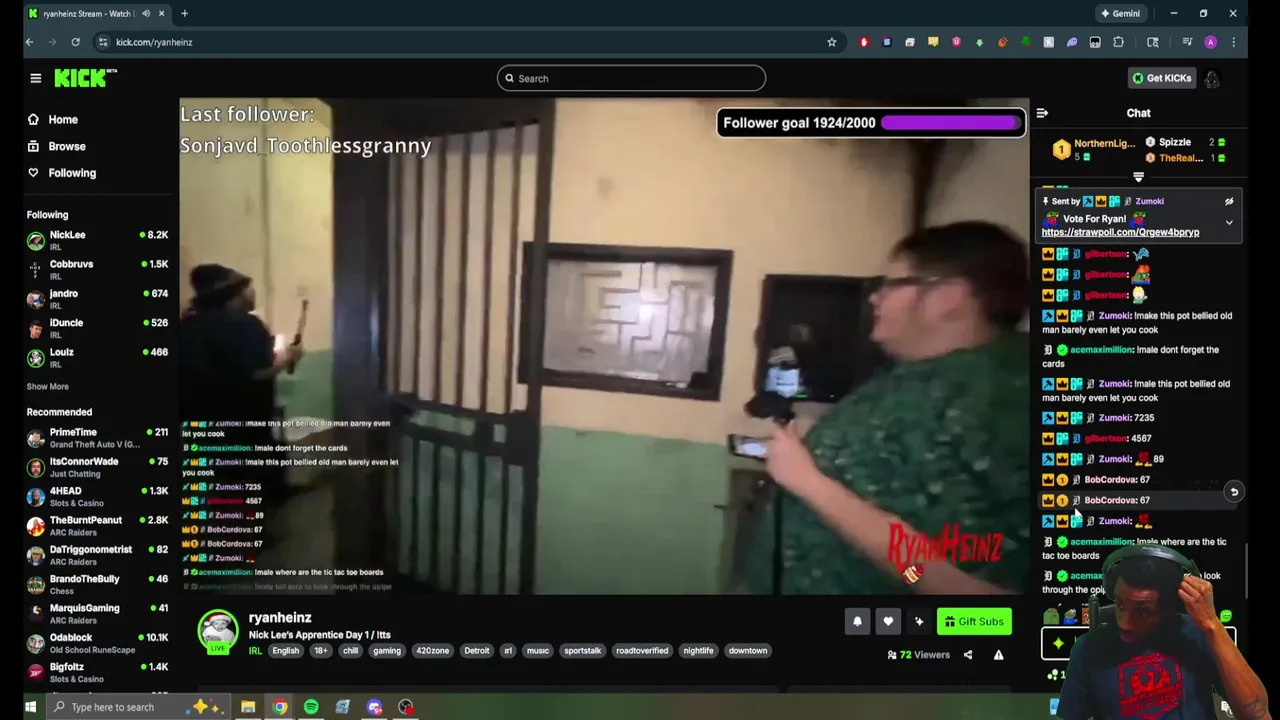Open Cobbruvs' channel in Following
Image resolution: width=1280 pixels, height=720 pixels.
coord(97,270)
